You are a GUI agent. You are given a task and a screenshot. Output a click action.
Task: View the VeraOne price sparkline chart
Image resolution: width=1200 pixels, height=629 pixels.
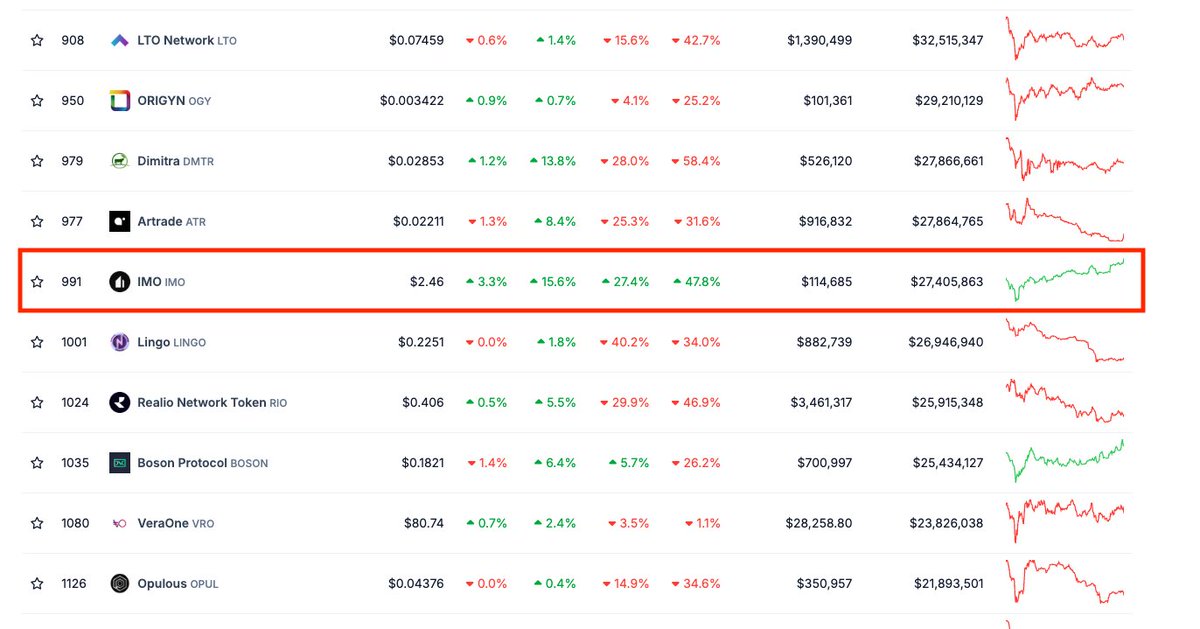(x=1065, y=520)
